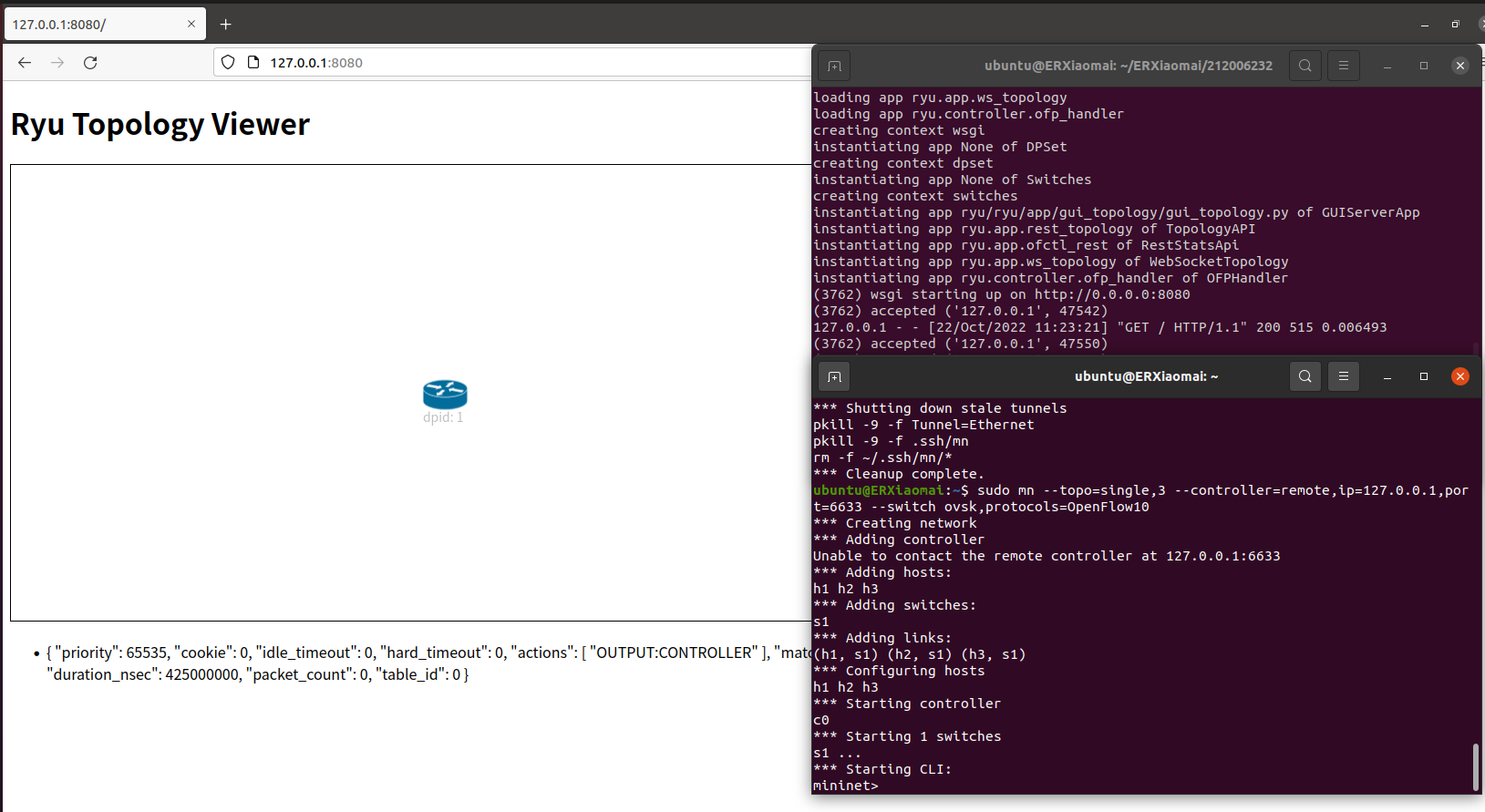Screen dimensions: 1485x812
Task: Click 'pkill -9 -f Tunnel=Ethernet' line
Action: [x=923, y=425]
